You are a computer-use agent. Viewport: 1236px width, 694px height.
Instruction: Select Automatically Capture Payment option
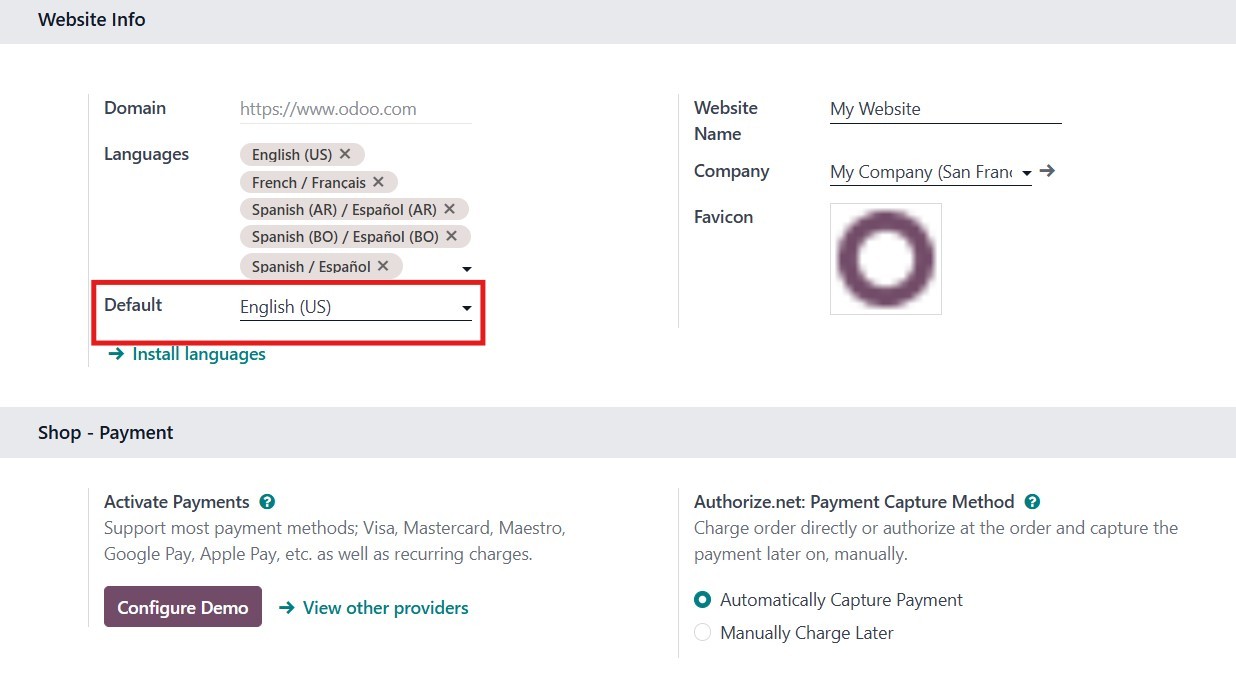(x=703, y=600)
